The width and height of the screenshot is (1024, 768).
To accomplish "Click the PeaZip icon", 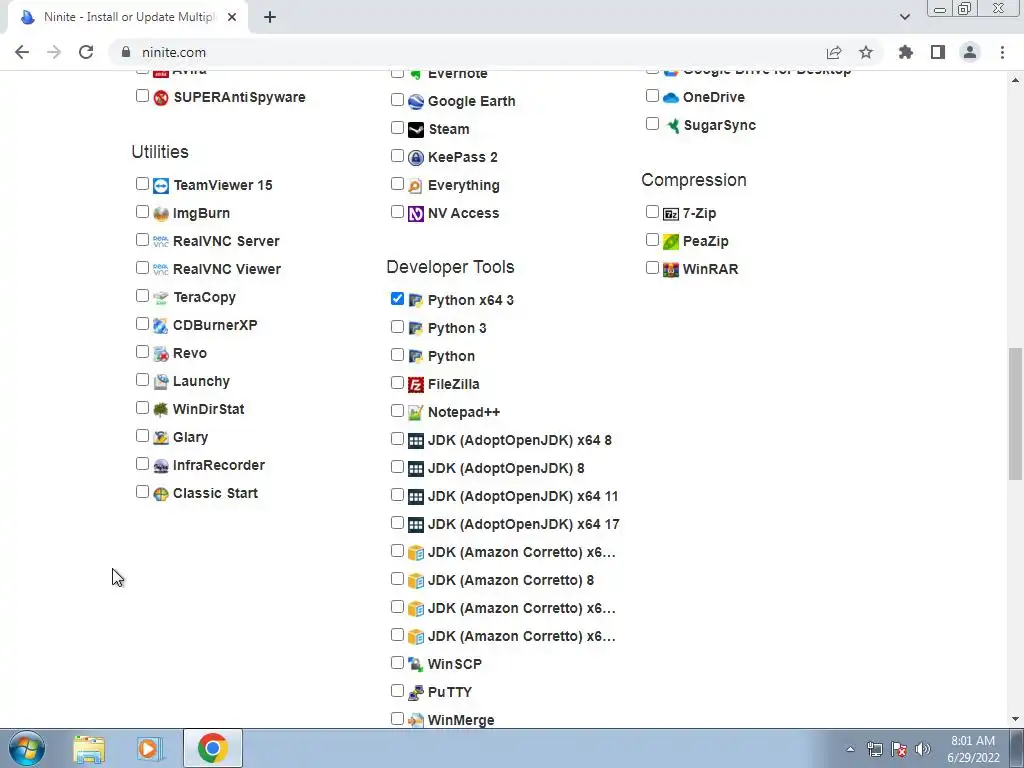I will click(671, 242).
